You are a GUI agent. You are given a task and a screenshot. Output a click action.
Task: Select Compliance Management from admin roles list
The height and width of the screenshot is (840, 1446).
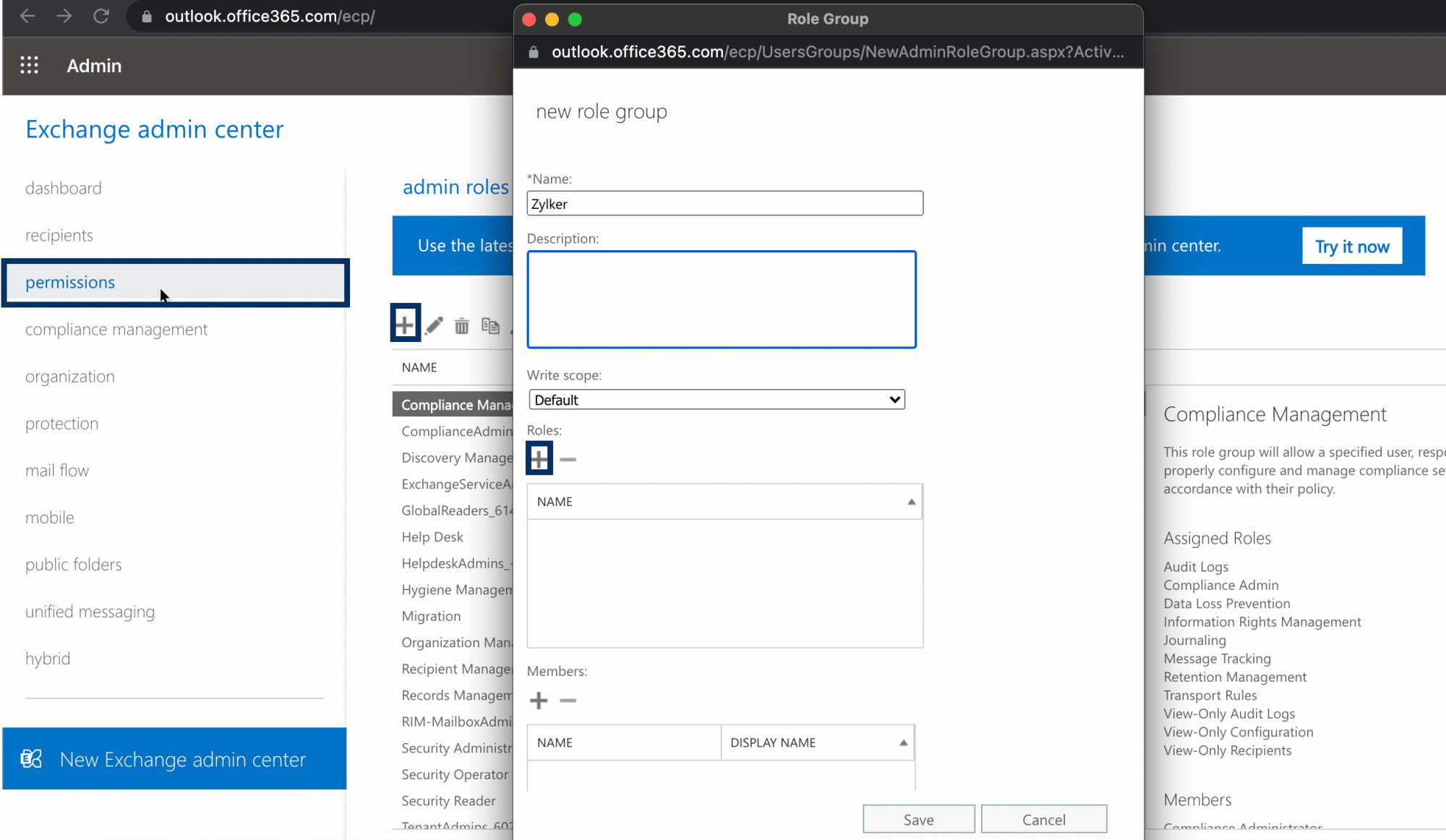(x=455, y=404)
